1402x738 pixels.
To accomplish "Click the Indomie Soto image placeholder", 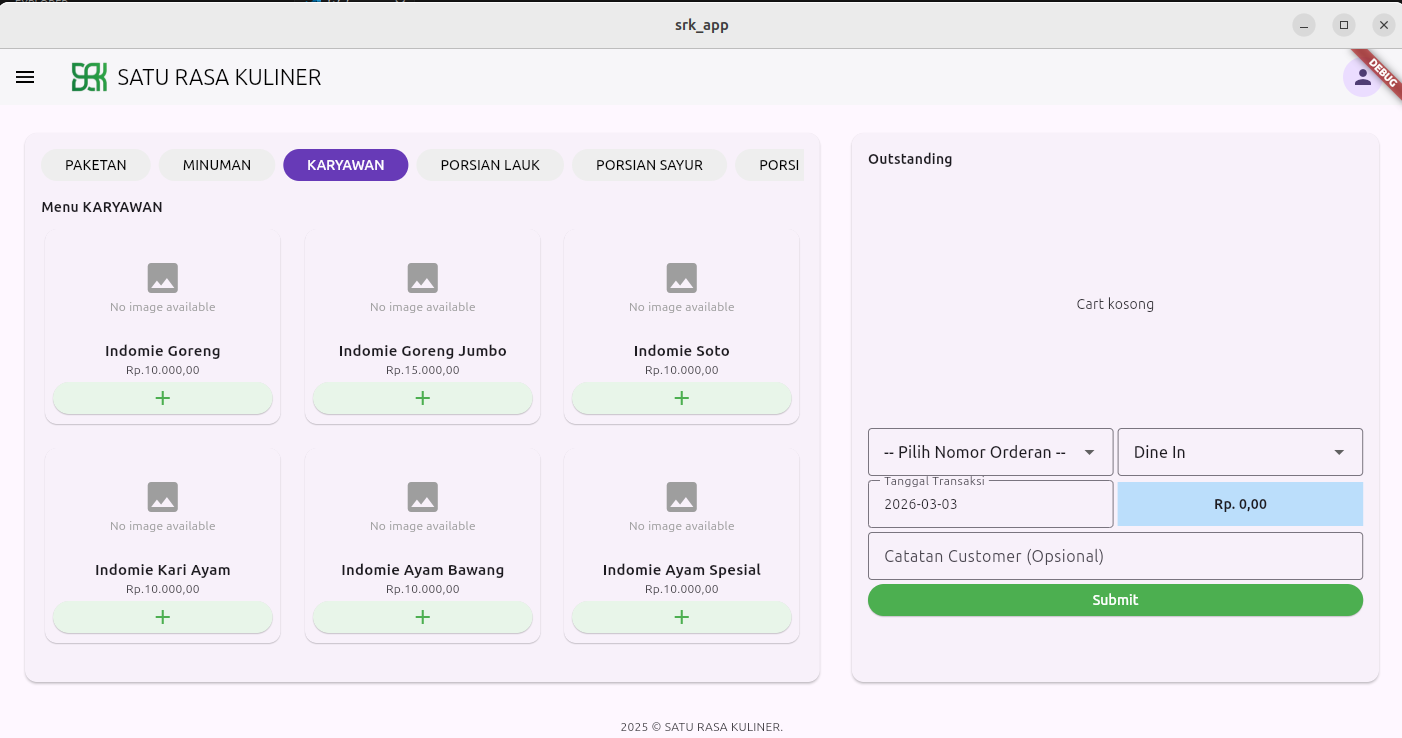I will [681, 286].
